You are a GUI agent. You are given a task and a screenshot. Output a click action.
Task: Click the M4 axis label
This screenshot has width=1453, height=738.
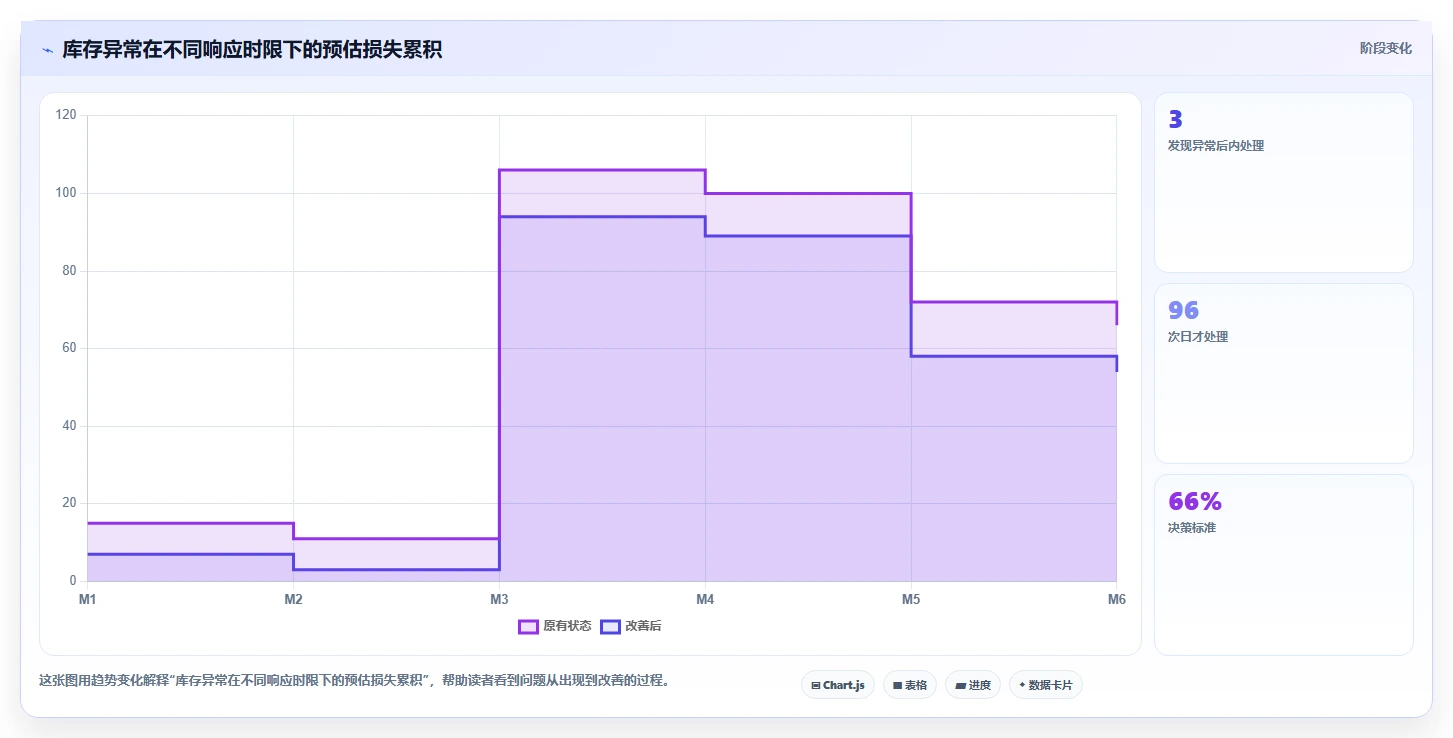click(x=705, y=600)
